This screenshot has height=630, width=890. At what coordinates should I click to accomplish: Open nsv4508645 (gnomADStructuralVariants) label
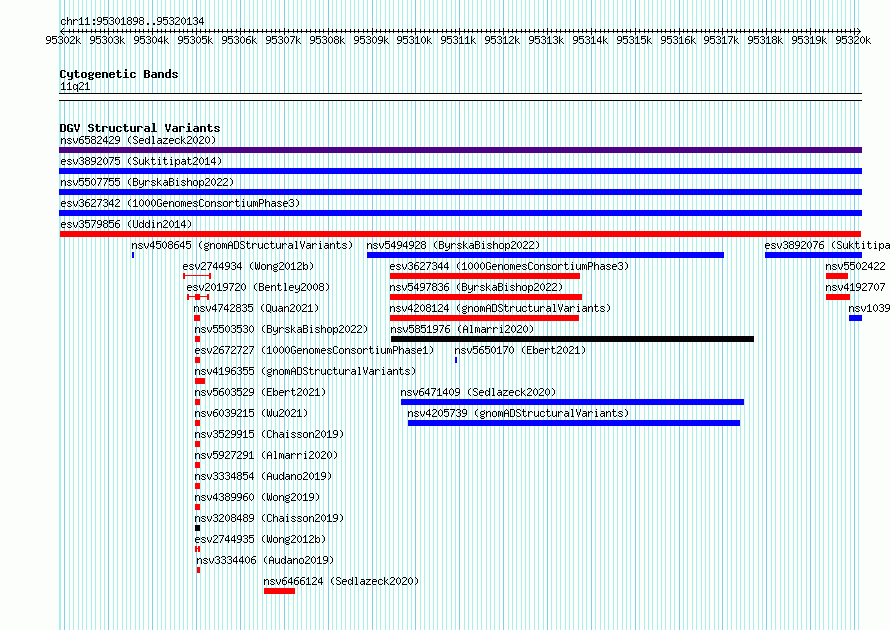pos(242,245)
